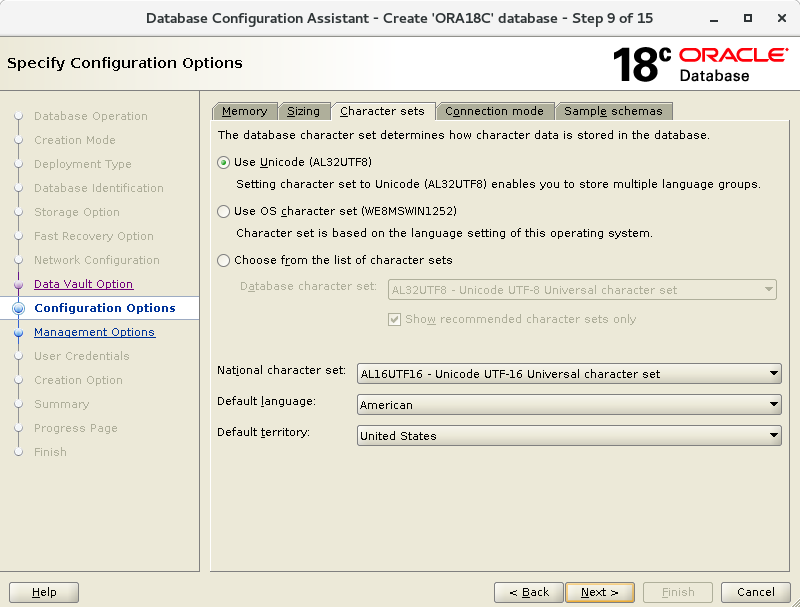Click the Database Identification step label

pyautogui.click(x=99, y=188)
